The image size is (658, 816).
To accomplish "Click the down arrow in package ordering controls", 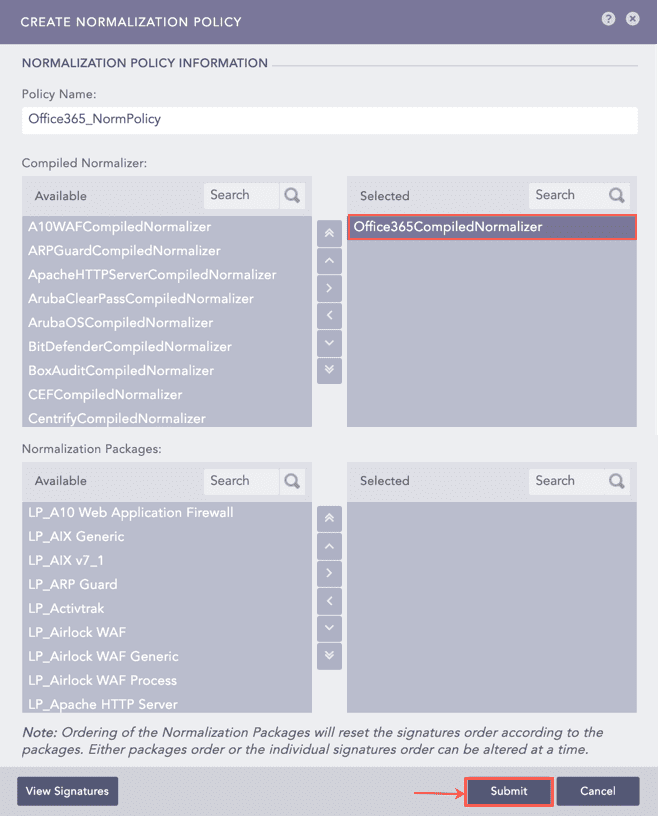I will tap(329, 628).
